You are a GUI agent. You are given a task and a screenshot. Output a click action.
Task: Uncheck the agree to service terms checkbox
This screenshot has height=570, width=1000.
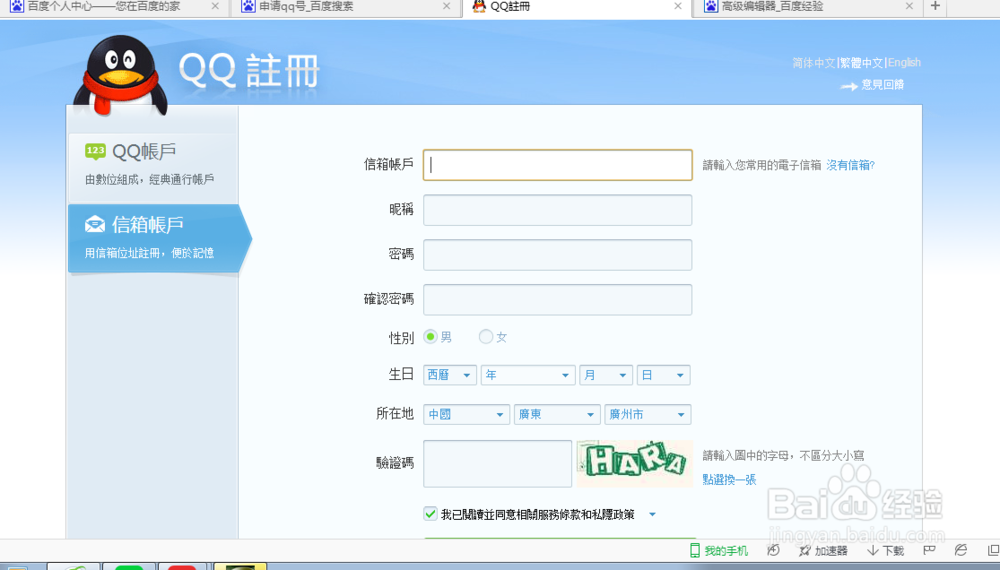click(430, 514)
